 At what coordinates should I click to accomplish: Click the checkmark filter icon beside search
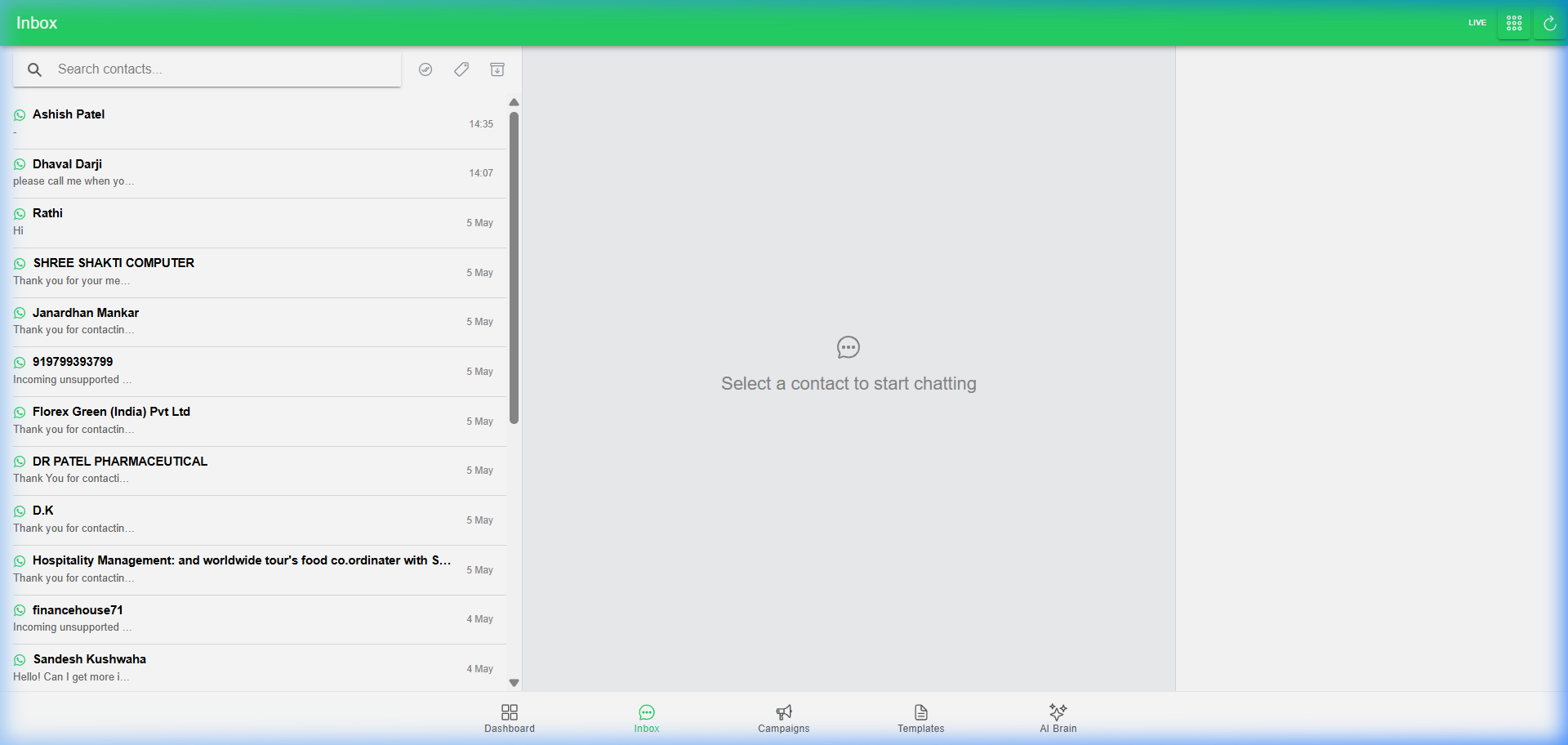[x=425, y=69]
